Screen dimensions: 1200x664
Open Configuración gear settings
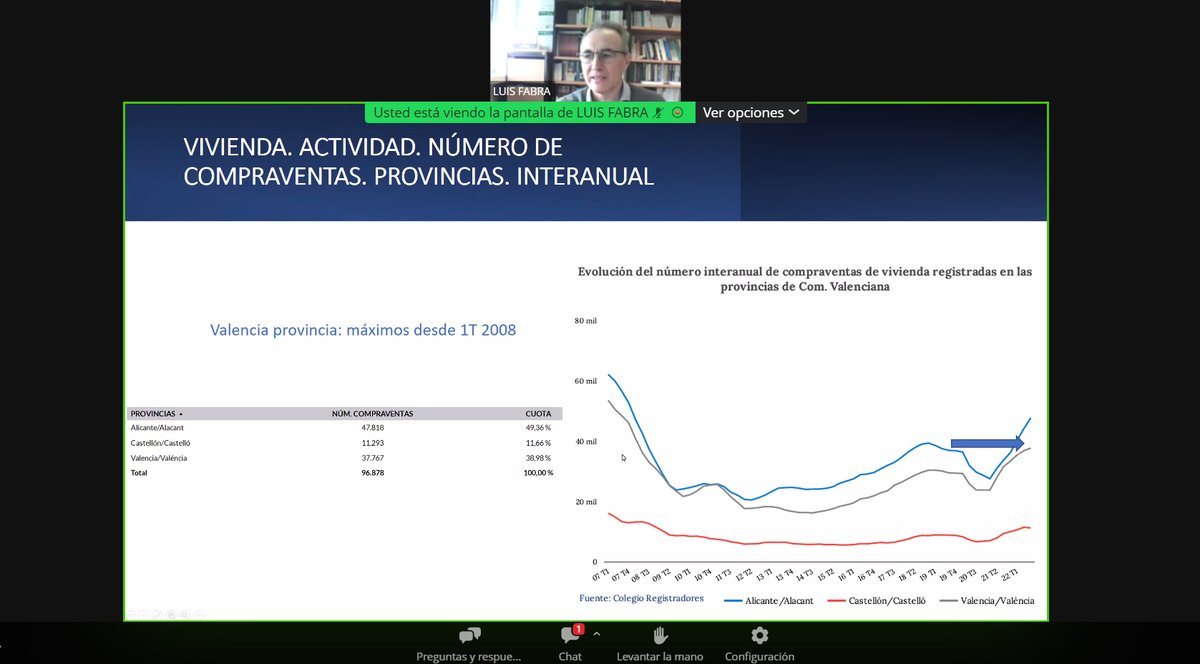[759, 644]
